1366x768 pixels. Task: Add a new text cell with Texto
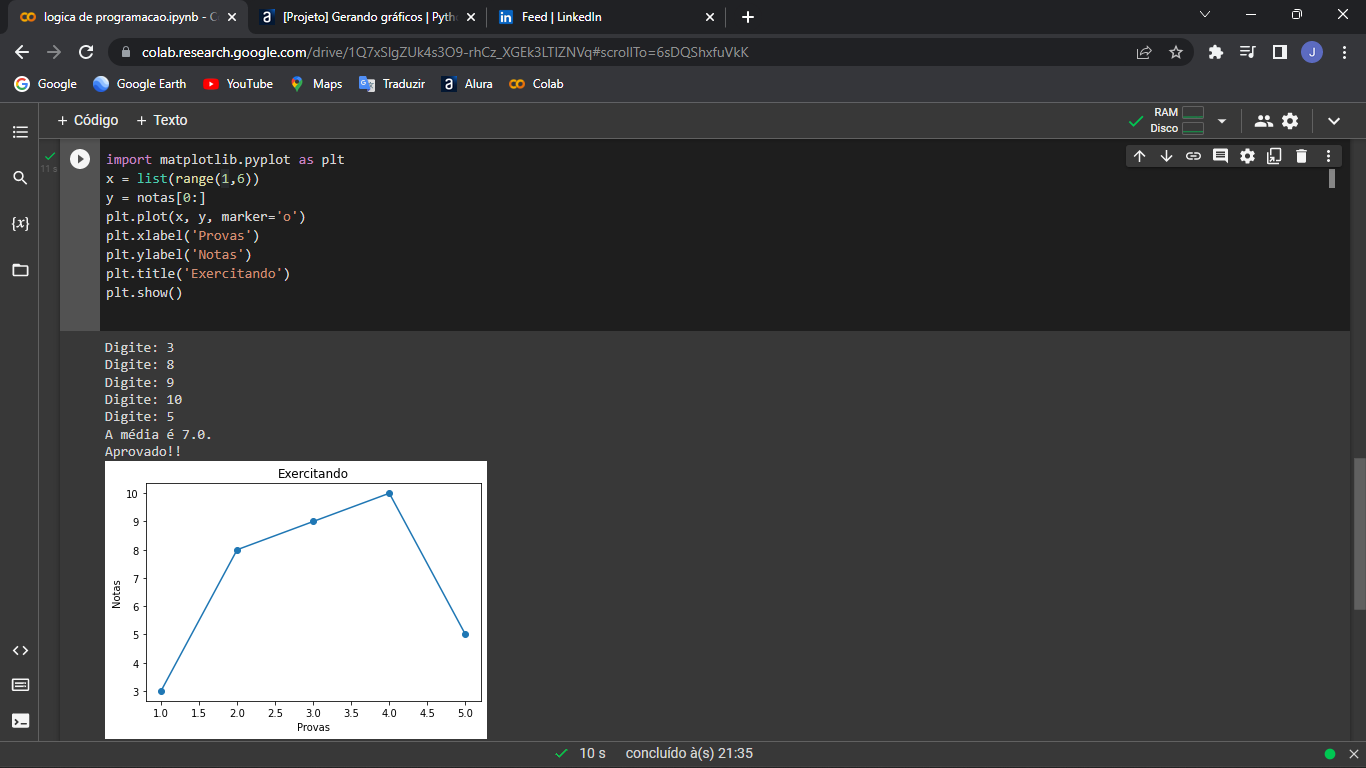click(x=162, y=120)
